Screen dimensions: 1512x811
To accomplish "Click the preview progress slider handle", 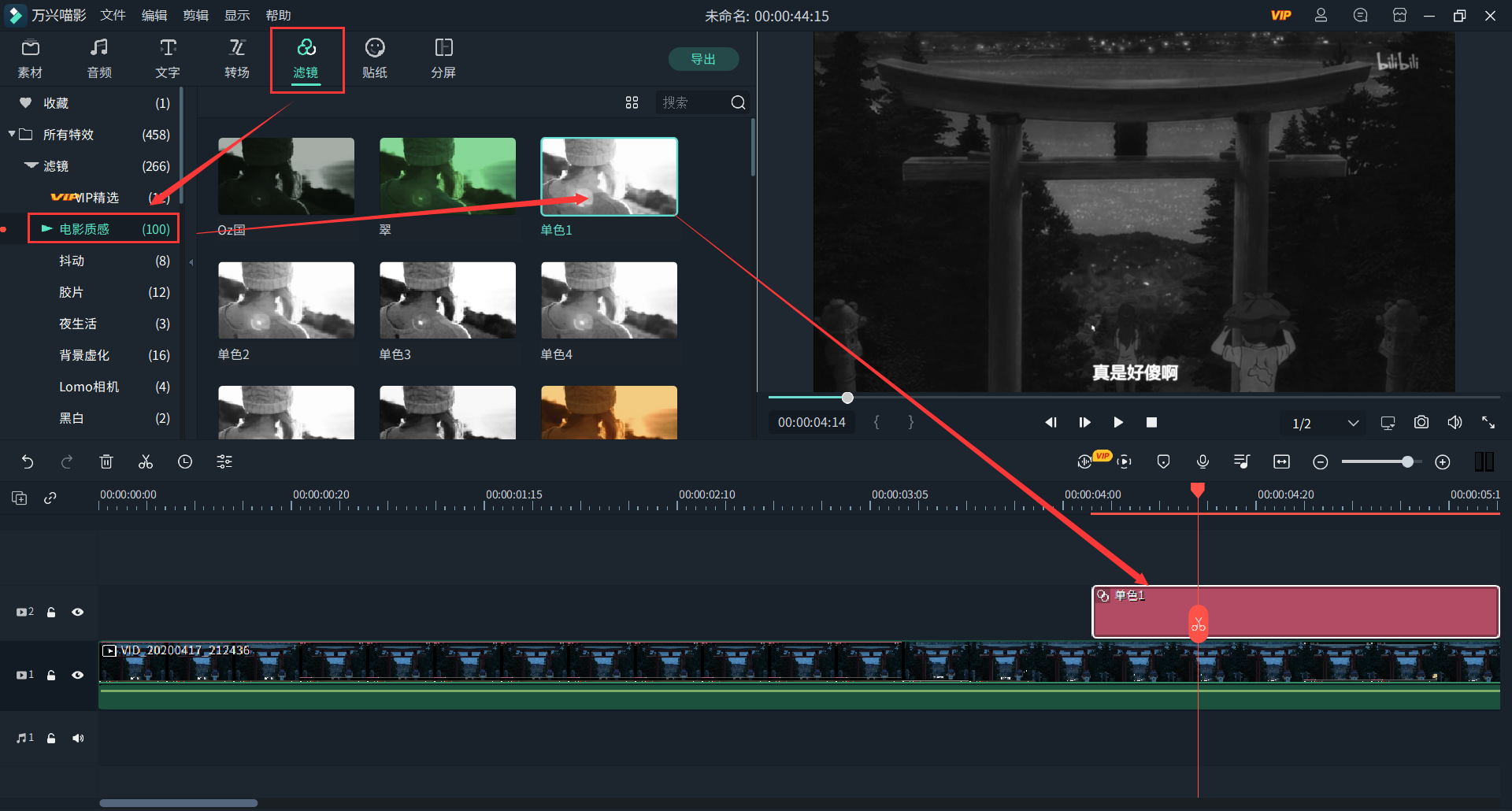I will click(847, 398).
